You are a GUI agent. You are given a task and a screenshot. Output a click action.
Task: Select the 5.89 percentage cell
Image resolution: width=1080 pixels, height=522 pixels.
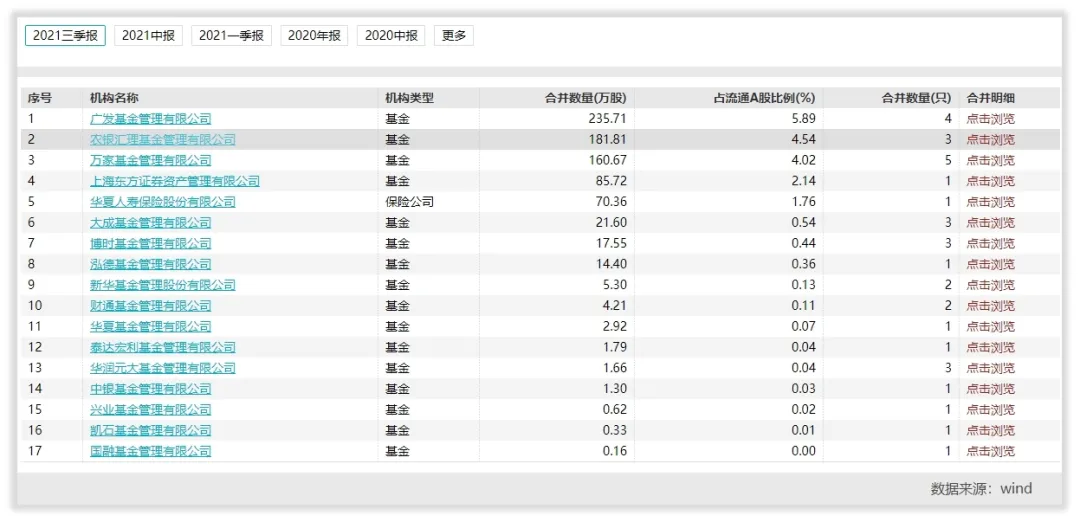(804, 119)
